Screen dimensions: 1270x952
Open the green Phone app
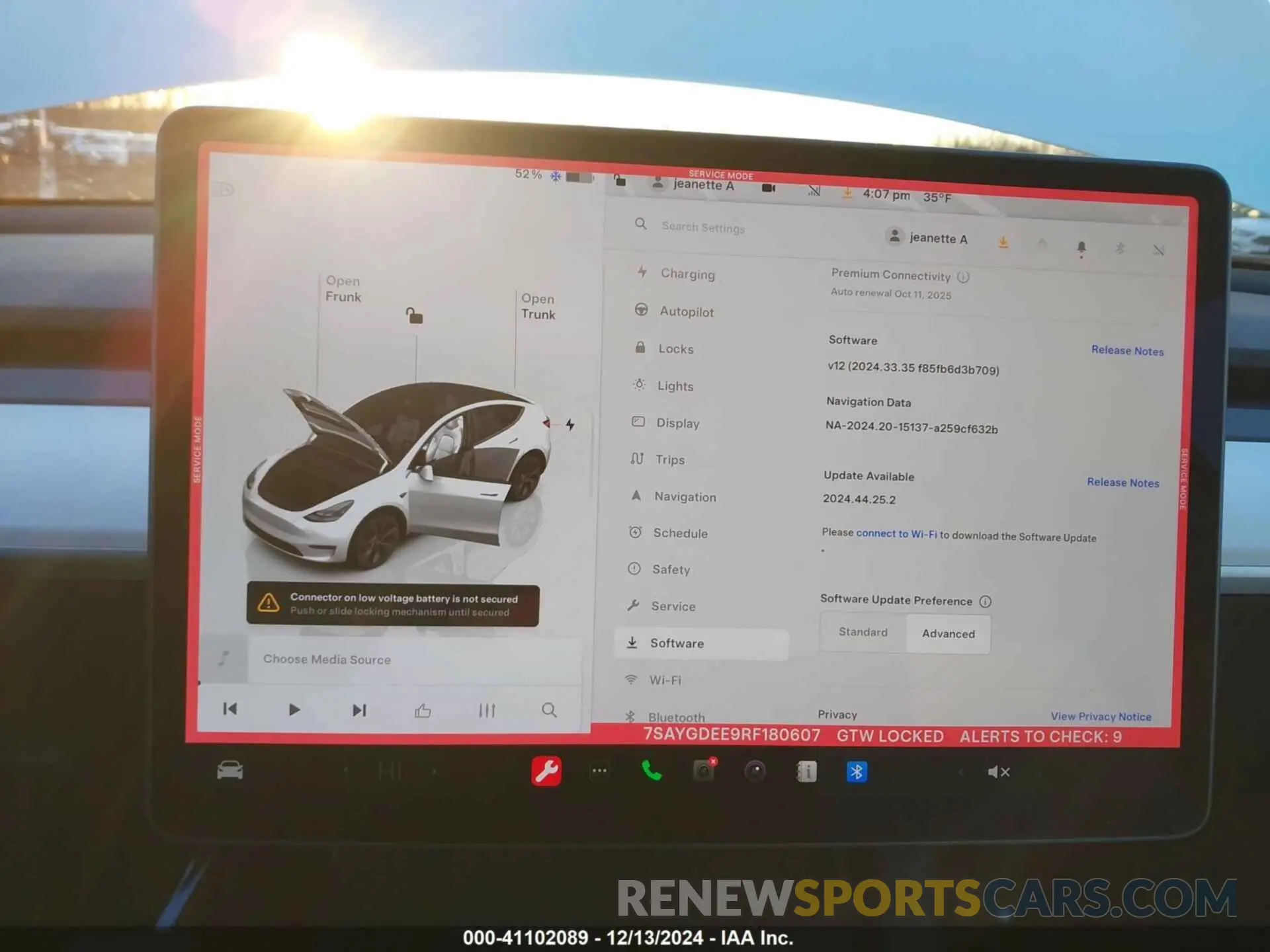coord(652,771)
